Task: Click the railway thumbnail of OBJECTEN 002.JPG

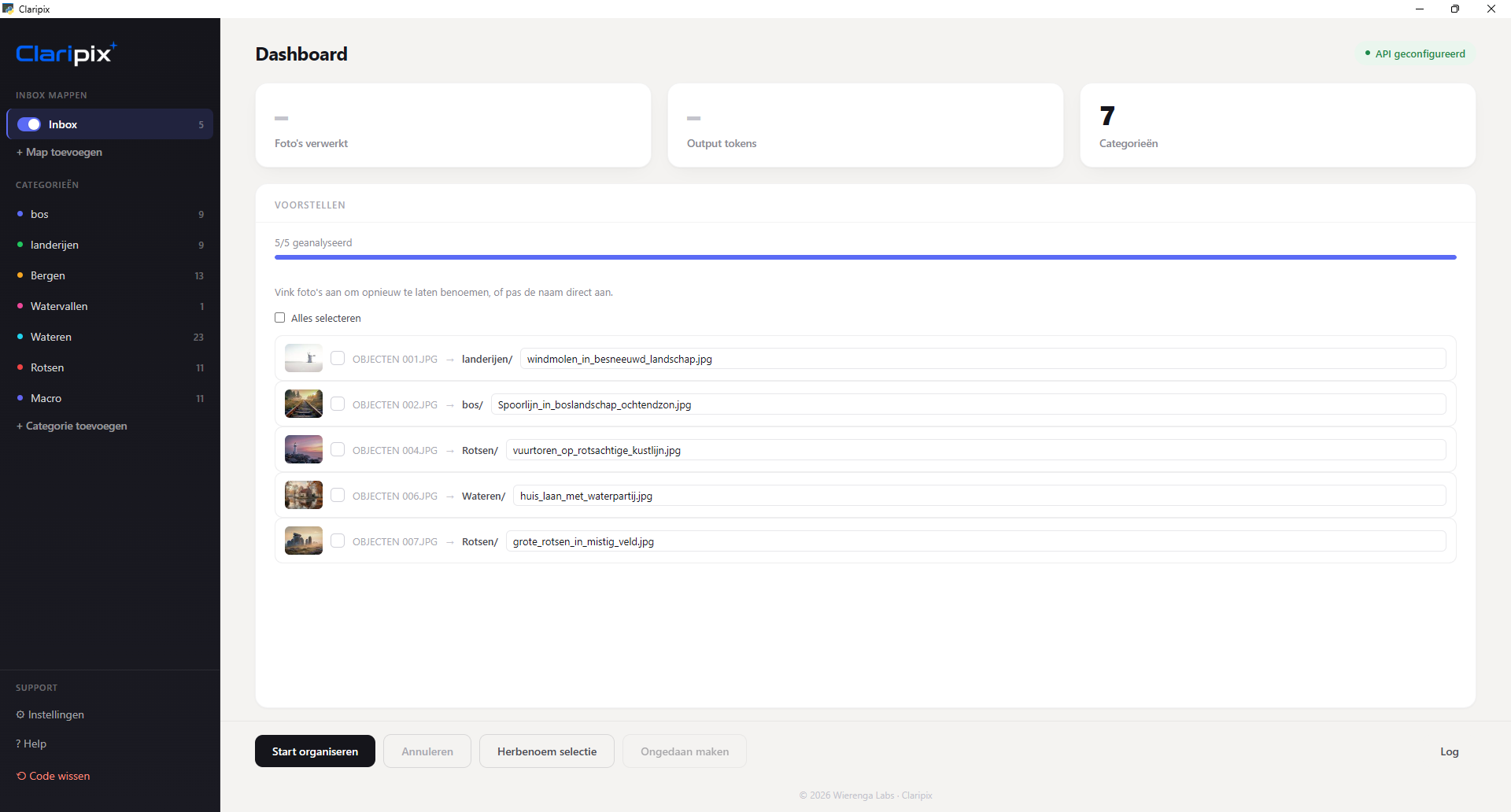Action: coord(304,404)
